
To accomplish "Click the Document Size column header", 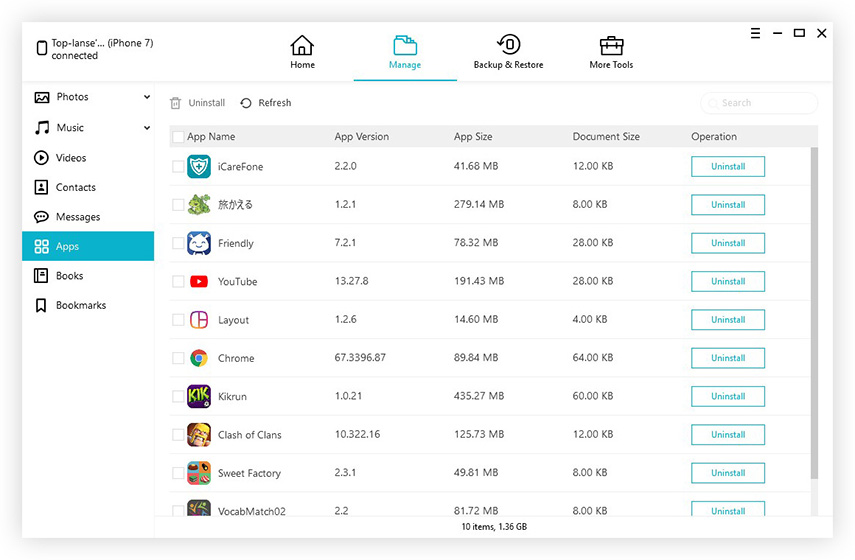I will pyautogui.click(x=606, y=137).
